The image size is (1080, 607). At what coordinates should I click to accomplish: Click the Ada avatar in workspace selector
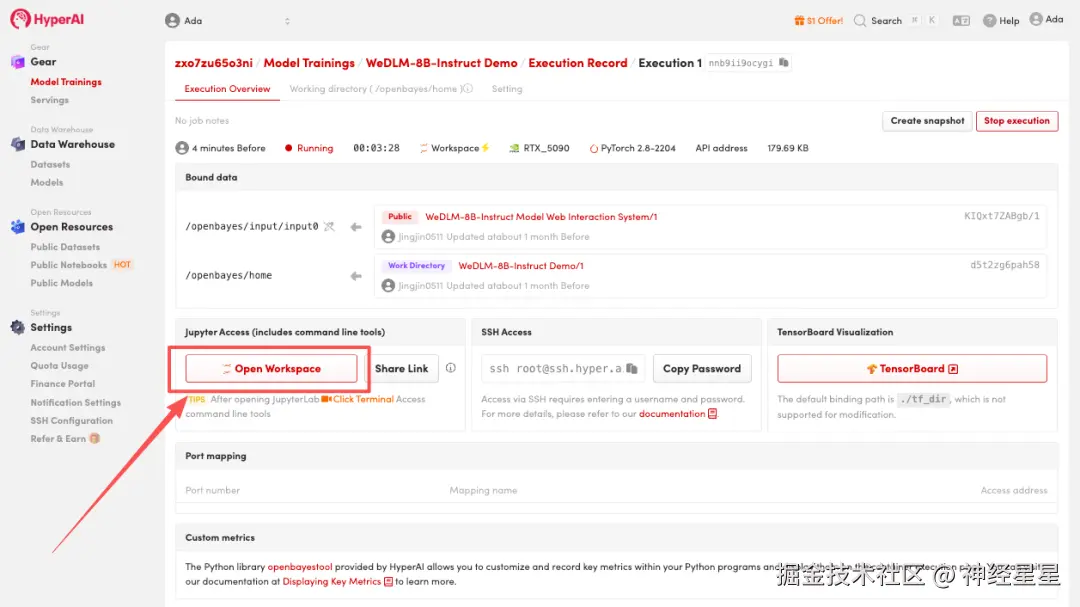[x=172, y=21]
